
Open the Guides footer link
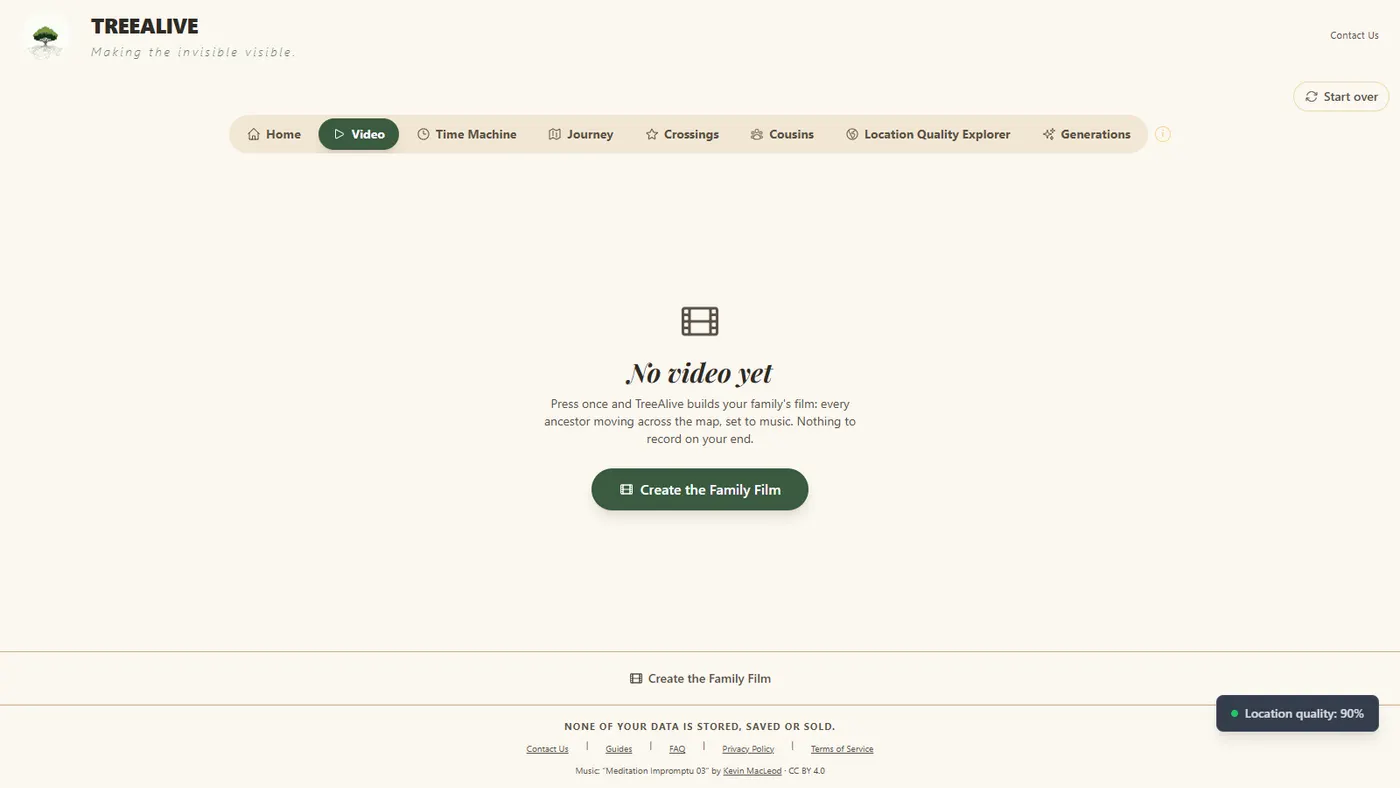coord(619,749)
